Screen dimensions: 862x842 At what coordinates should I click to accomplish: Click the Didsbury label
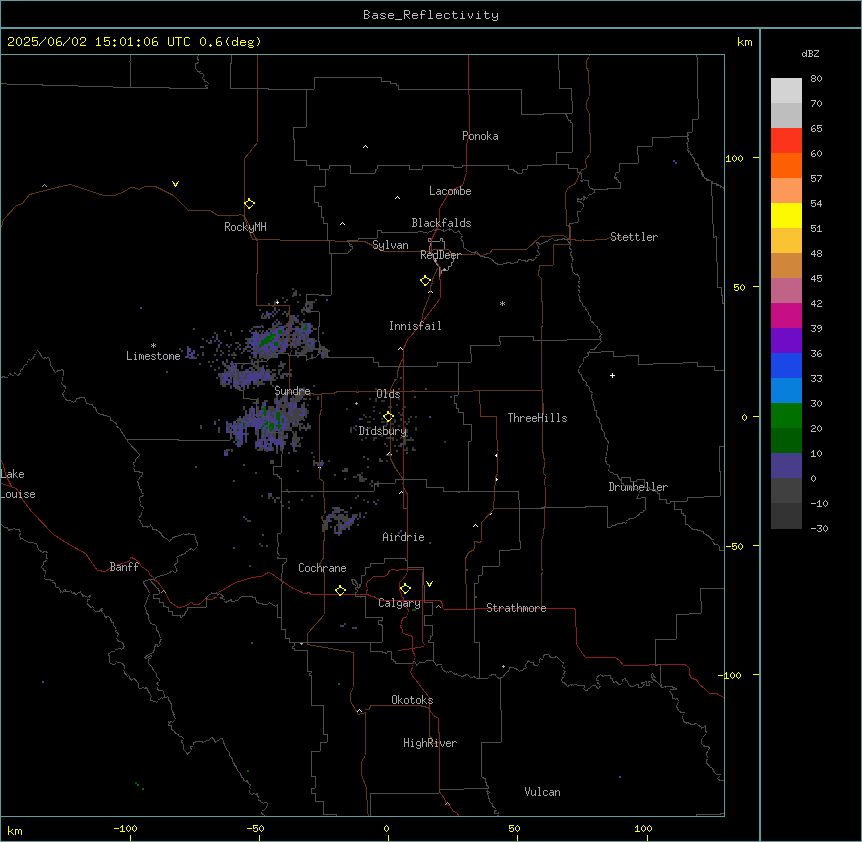pyautogui.click(x=383, y=431)
